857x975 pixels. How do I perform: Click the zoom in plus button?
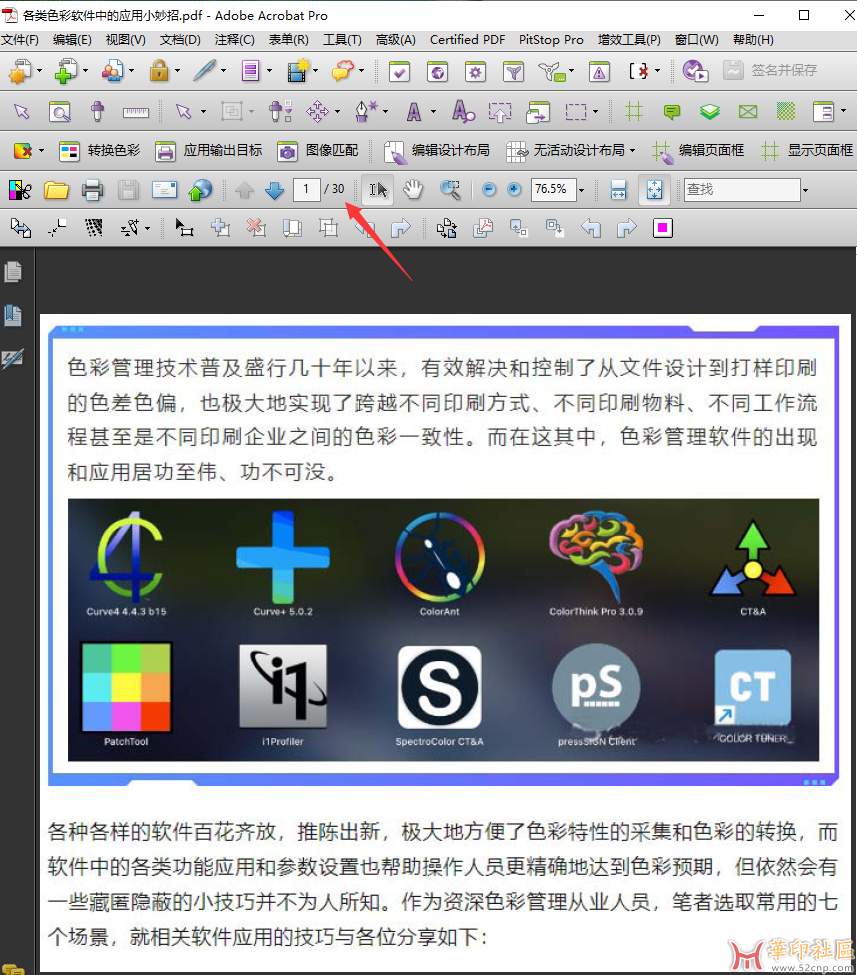[514, 190]
